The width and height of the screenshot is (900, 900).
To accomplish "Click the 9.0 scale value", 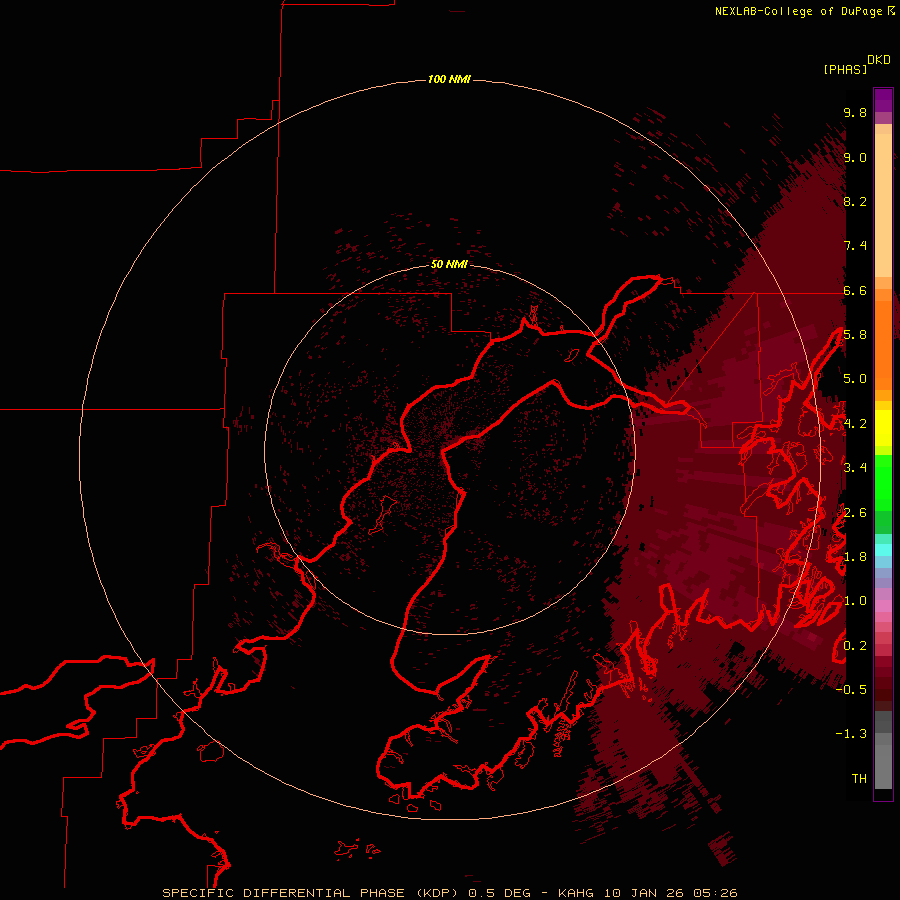I will pyautogui.click(x=855, y=157).
